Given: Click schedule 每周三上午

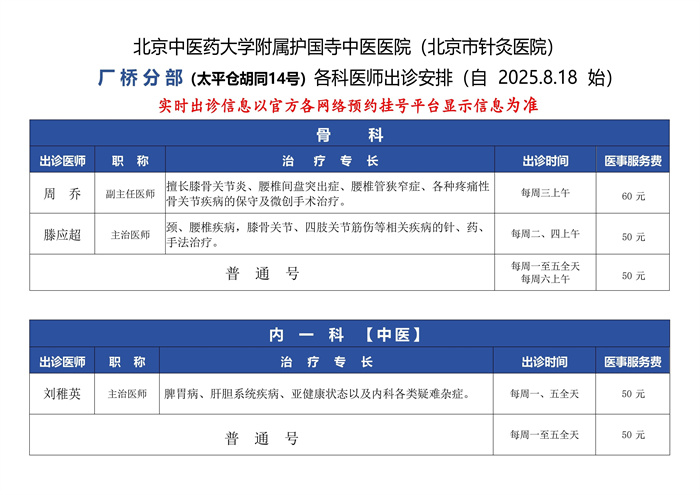Looking at the screenshot, I should click(x=545, y=193).
